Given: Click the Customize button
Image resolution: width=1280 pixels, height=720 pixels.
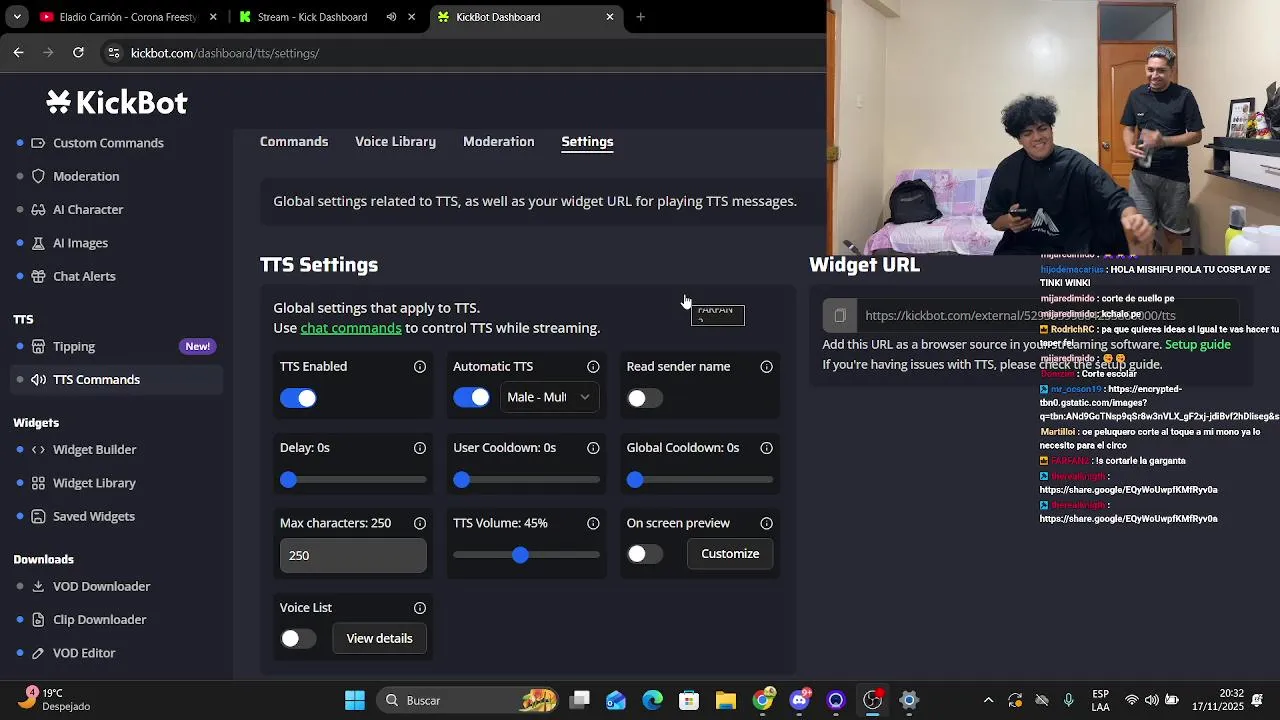Looking at the screenshot, I should [x=730, y=554].
